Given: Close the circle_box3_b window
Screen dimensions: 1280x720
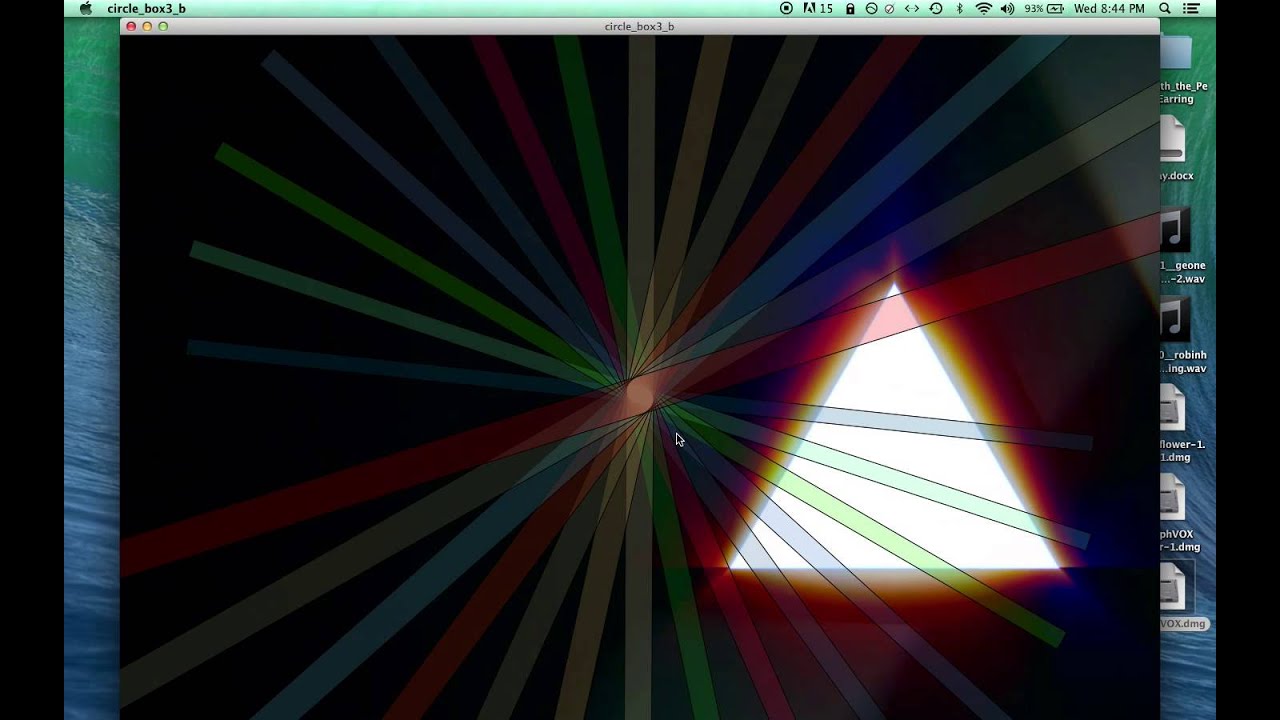Looking at the screenshot, I should [131, 26].
